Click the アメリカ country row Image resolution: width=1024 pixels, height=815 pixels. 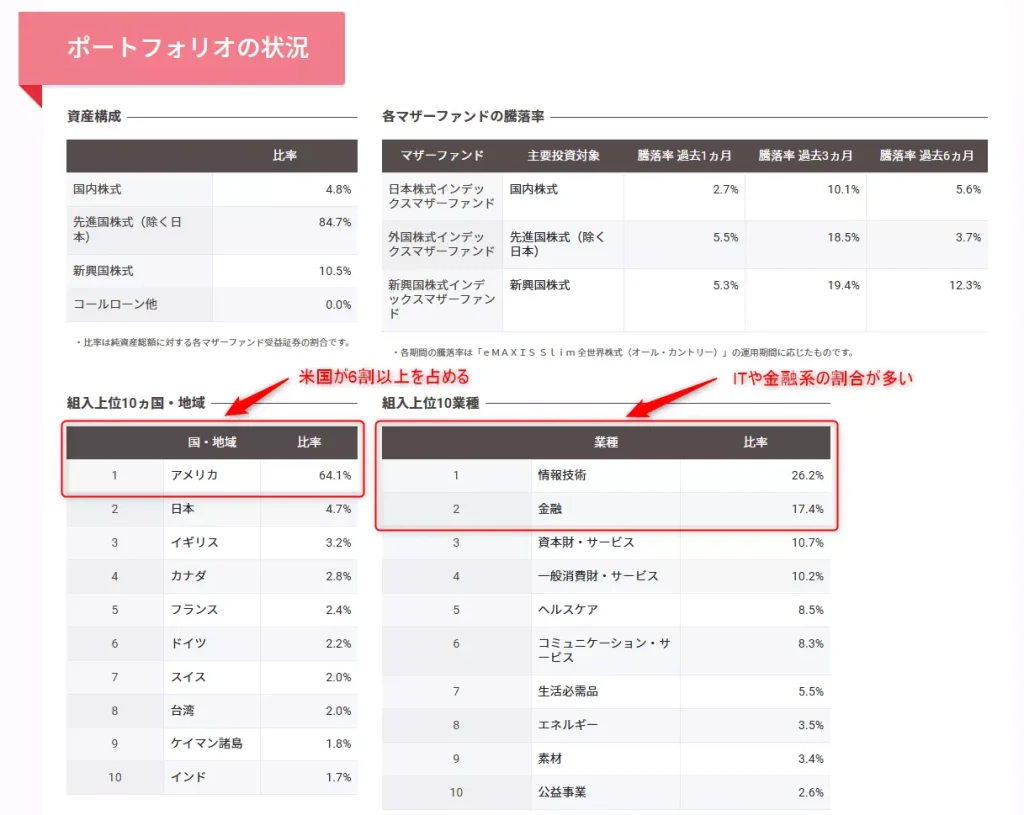(212, 475)
